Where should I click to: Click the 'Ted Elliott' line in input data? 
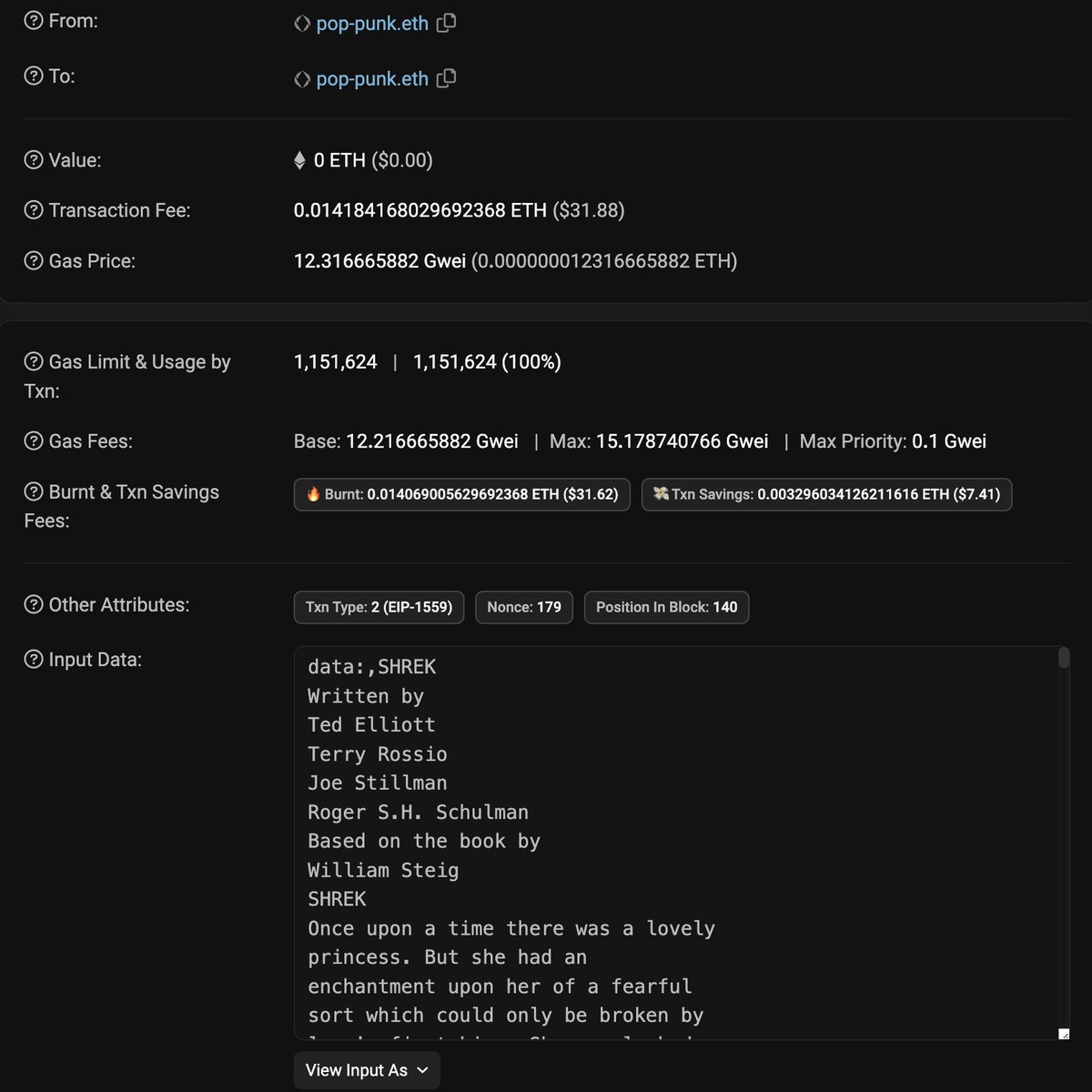[371, 725]
